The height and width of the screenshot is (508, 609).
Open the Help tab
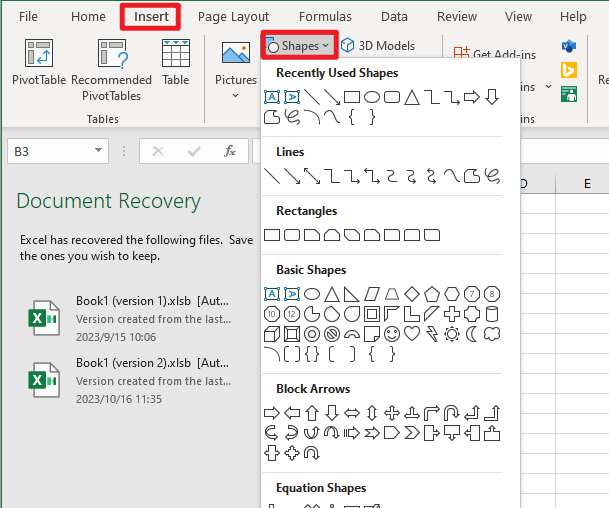pos(573,17)
